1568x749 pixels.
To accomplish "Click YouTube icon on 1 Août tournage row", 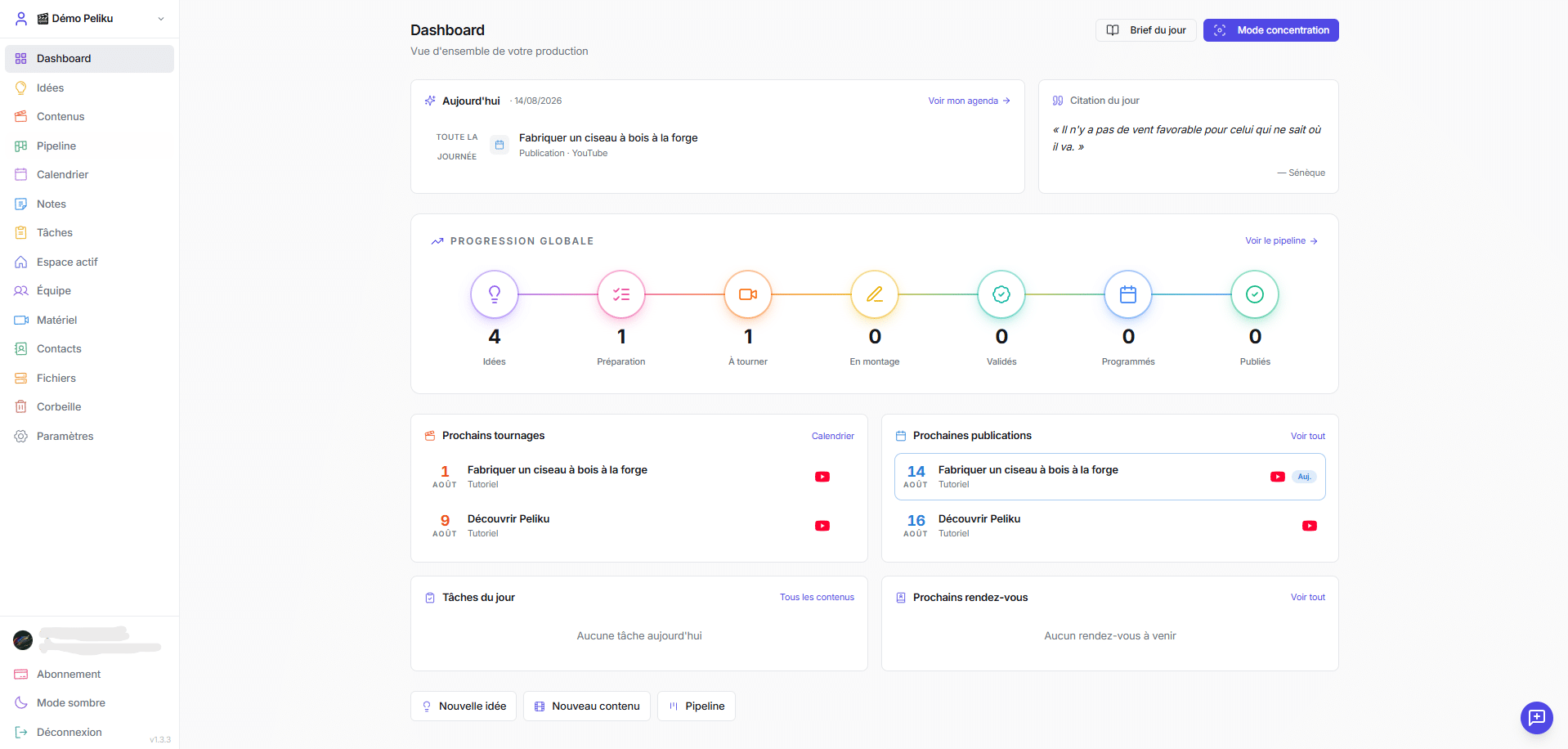I will pos(822,477).
